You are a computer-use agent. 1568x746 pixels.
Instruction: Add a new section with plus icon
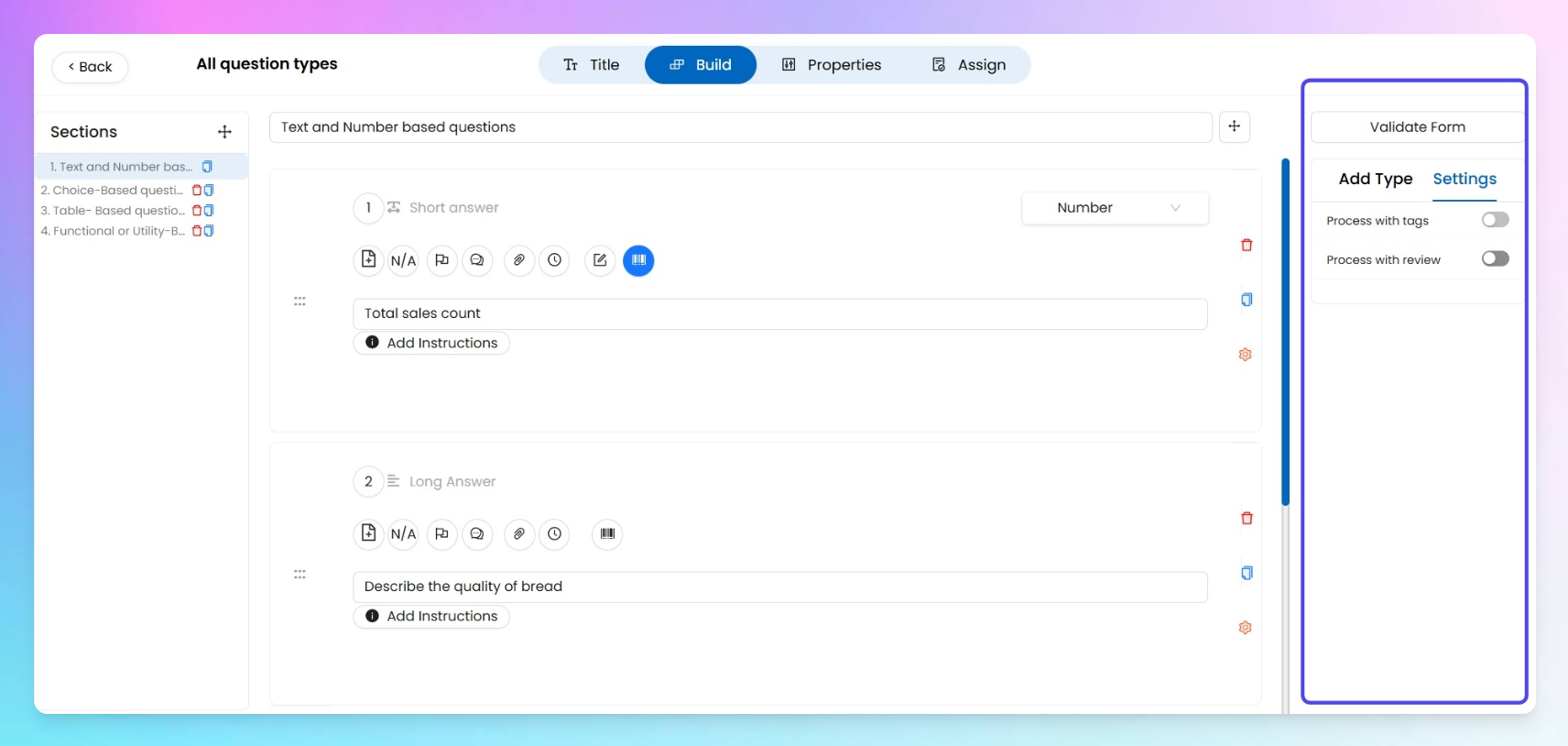coord(224,132)
